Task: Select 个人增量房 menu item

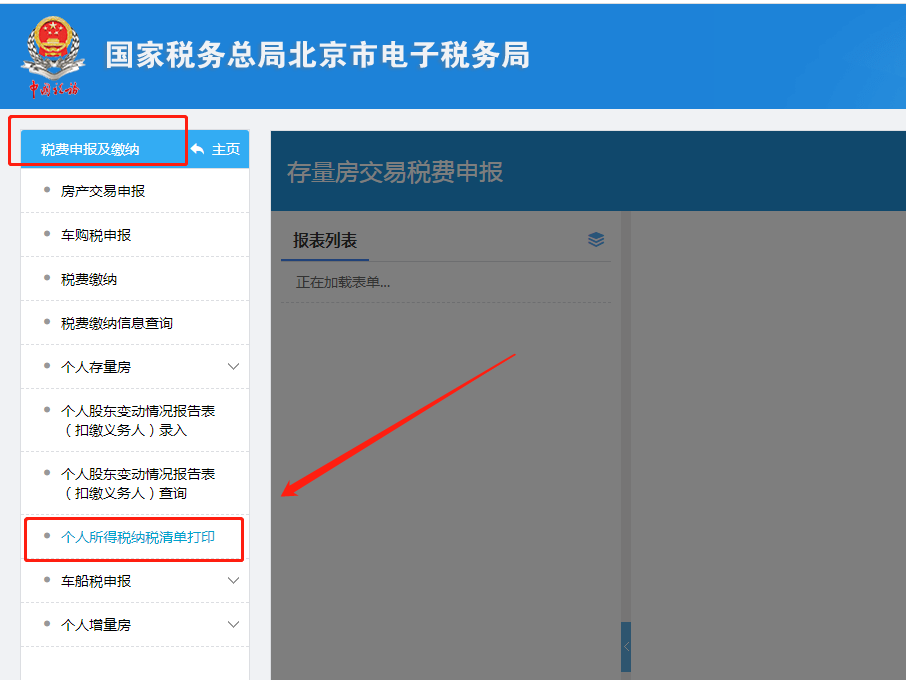Action: coord(96,625)
